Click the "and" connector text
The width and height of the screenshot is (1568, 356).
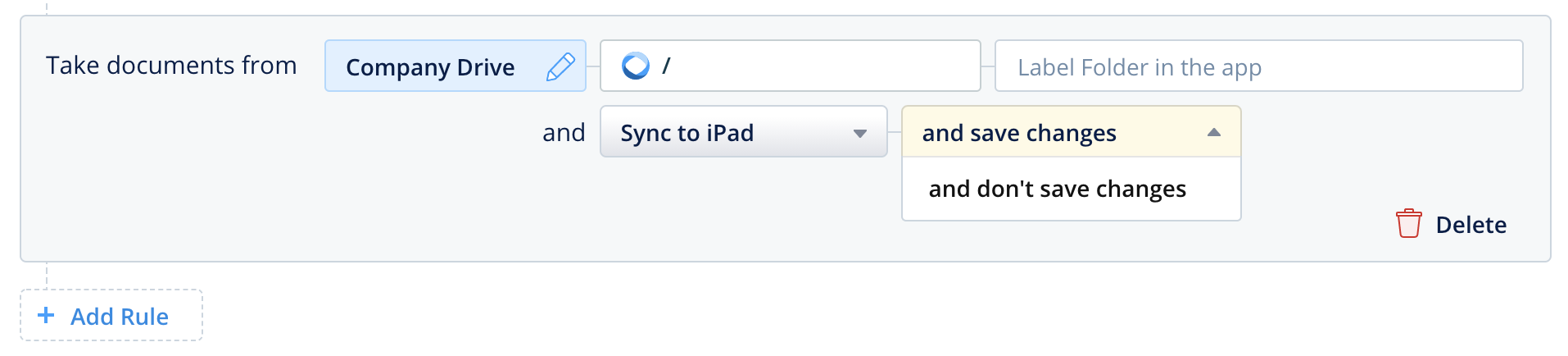click(x=564, y=133)
